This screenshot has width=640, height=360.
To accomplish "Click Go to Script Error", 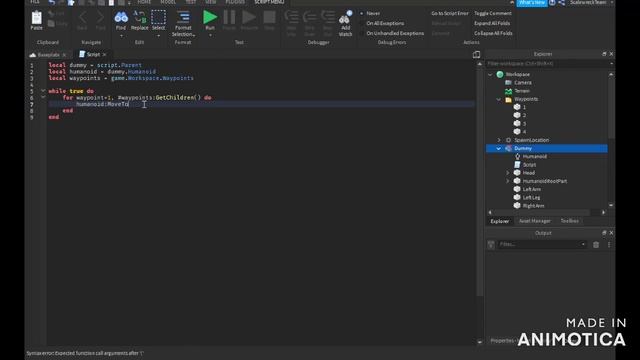I will pyautogui.click(x=450, y=13).
